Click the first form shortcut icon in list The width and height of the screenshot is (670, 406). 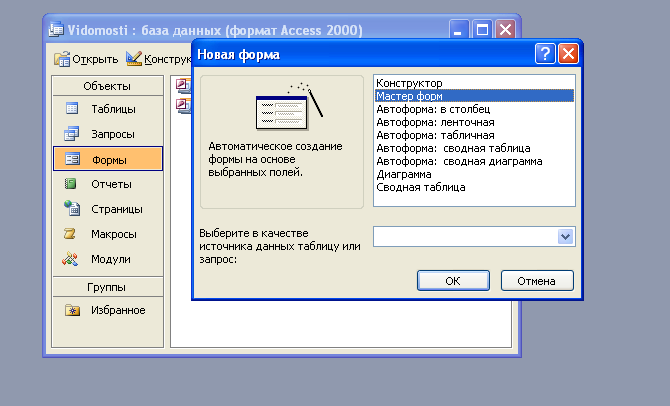184,85
